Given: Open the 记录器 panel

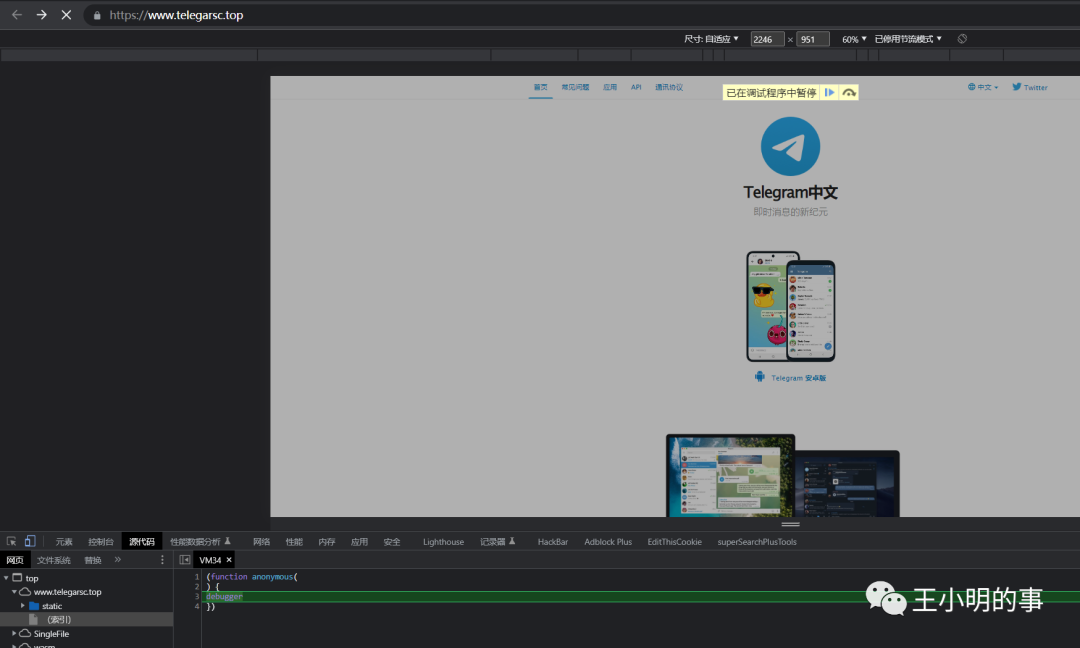Looking at the screenshot, I should coord(497,542).
